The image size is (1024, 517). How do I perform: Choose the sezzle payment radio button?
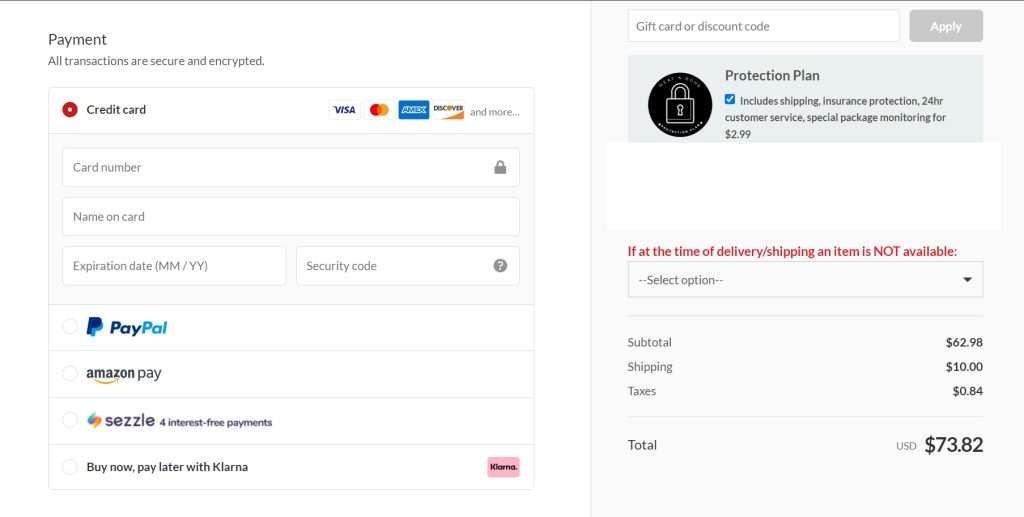coord(70,420)
